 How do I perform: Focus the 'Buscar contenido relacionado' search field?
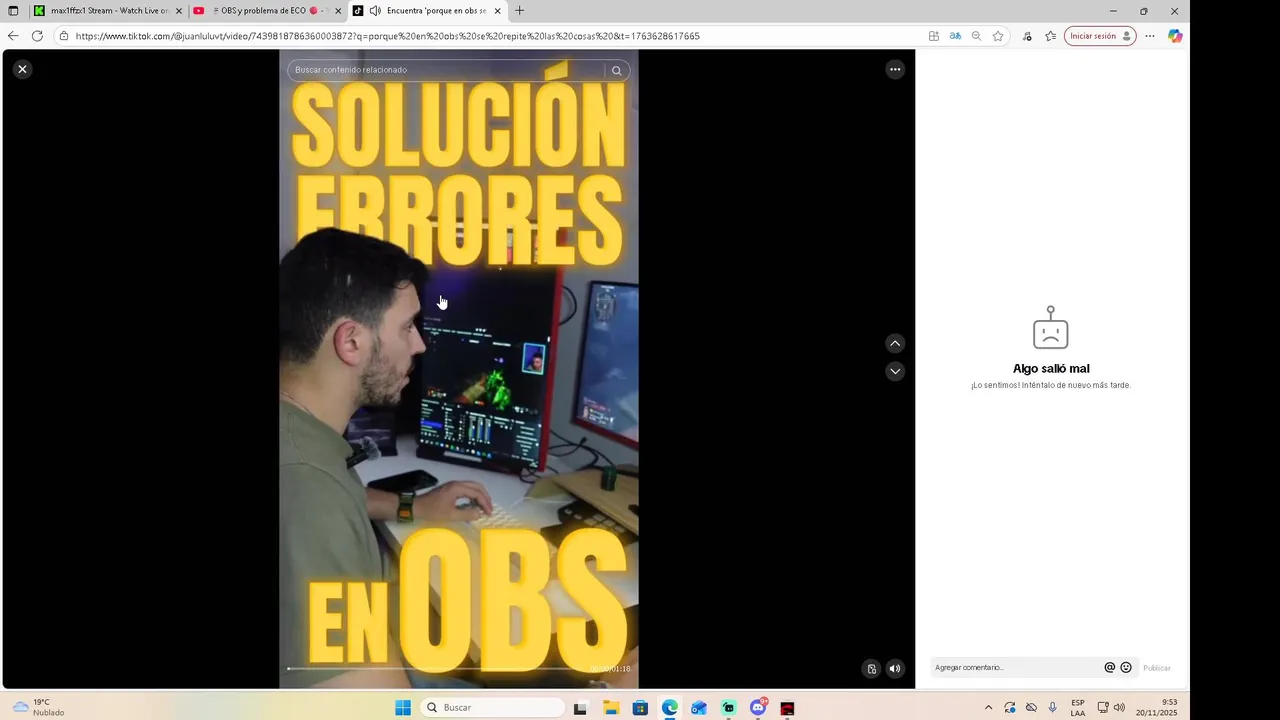(447, 70)
